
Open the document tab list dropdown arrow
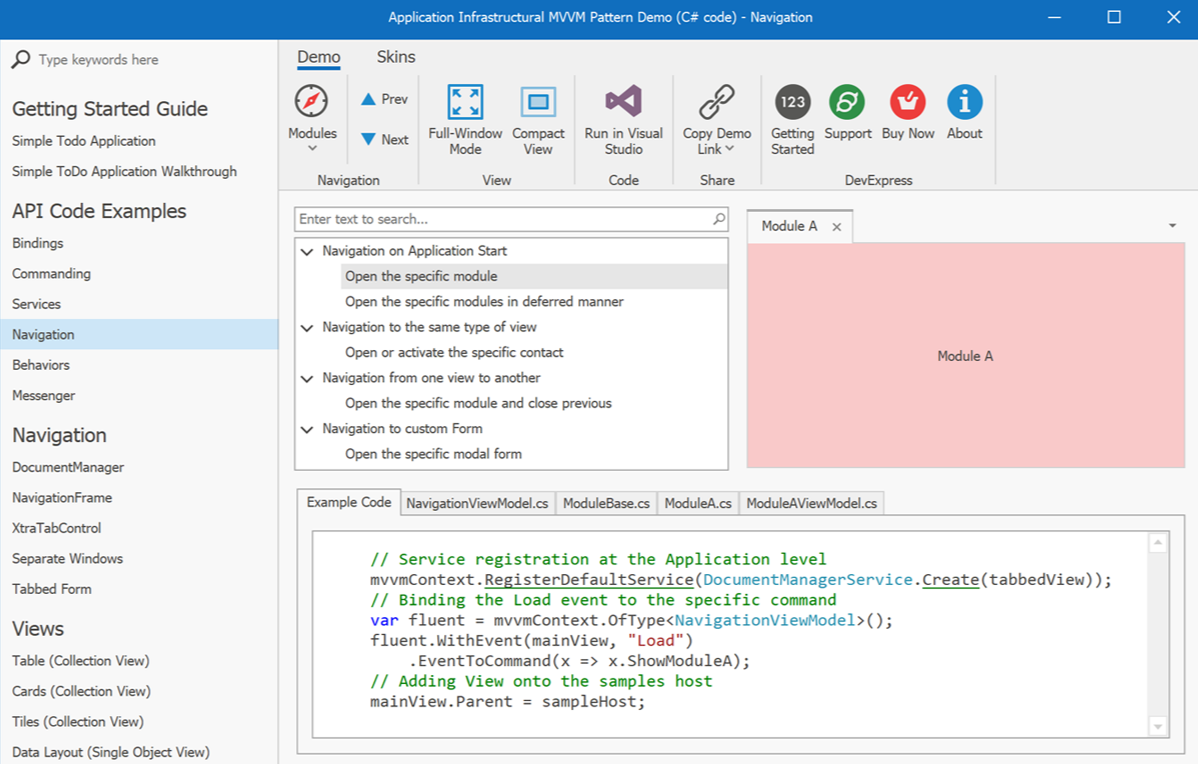pyautogui.click(x=1172, y=225)
